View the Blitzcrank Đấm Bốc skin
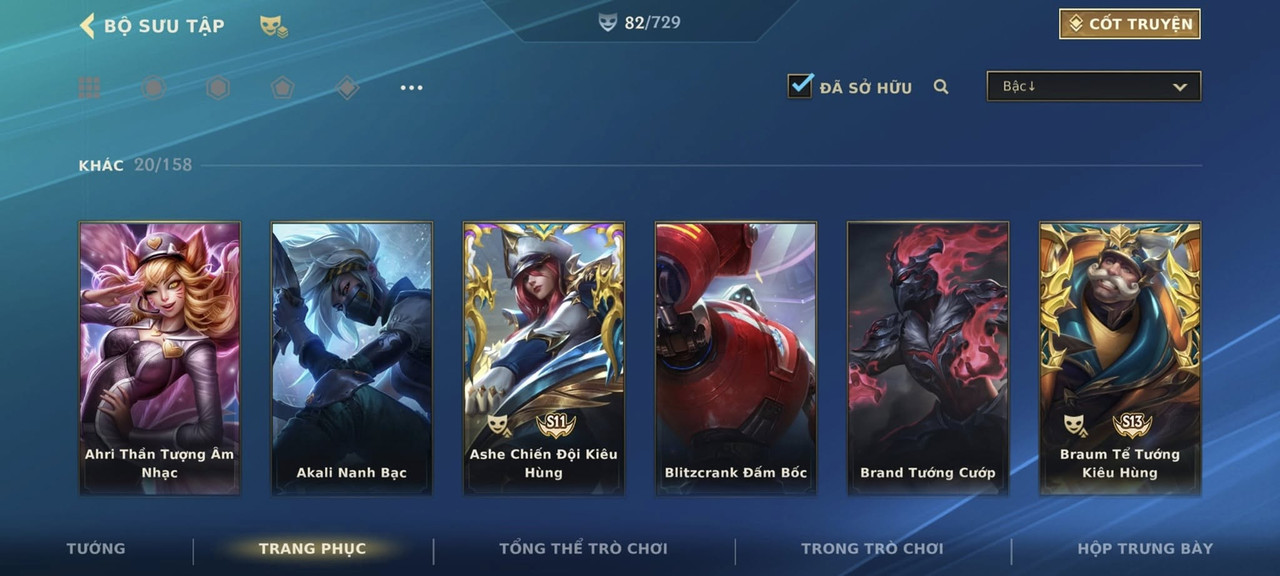1280x576 pixels. click(736, 358)
